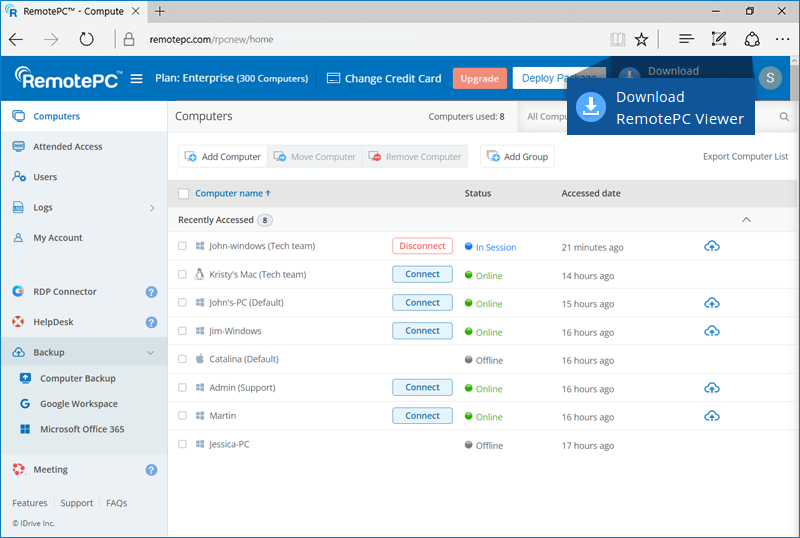800x538 pixels.
Task: Check the select-all checkbox beside Computer name
Action: click(x=183, y=194)
